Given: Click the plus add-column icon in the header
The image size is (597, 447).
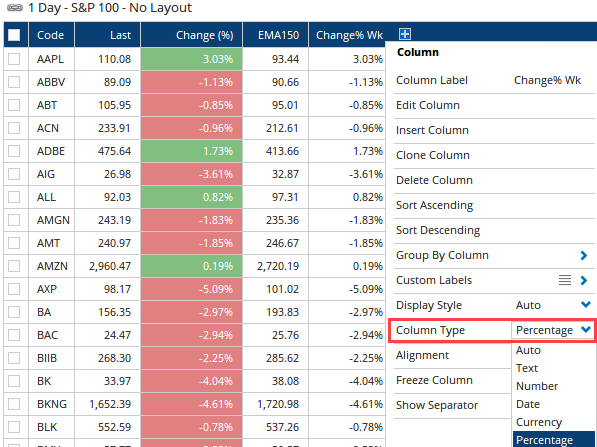Looking at the screenshot, I should pyautogui.click(x=405, y=34).
